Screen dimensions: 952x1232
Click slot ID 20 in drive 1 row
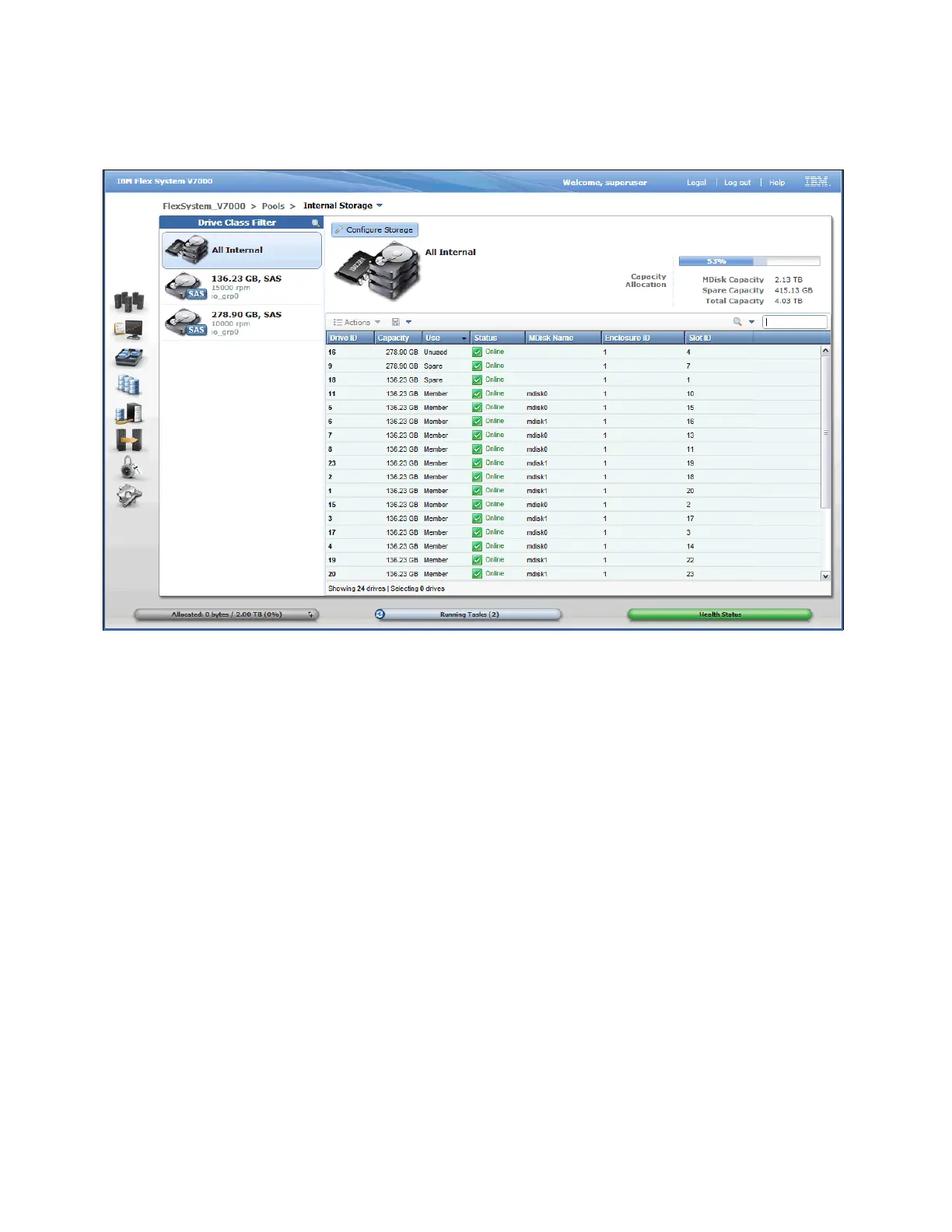[691, 492]
